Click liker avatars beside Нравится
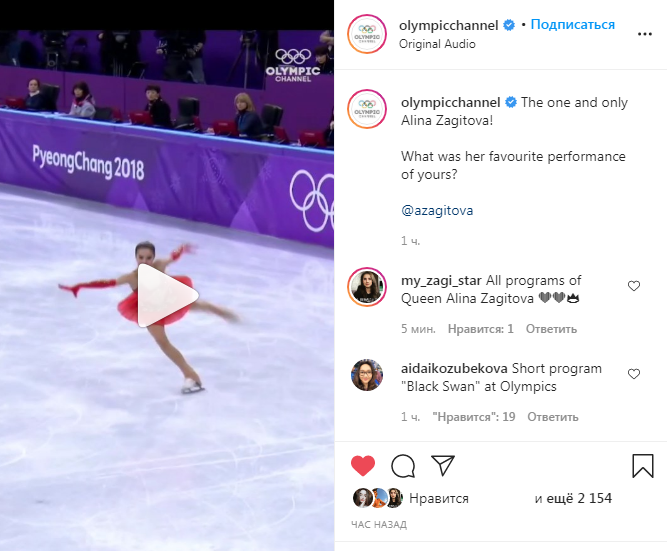Viewport: 667px width, 551px height. 378,498
